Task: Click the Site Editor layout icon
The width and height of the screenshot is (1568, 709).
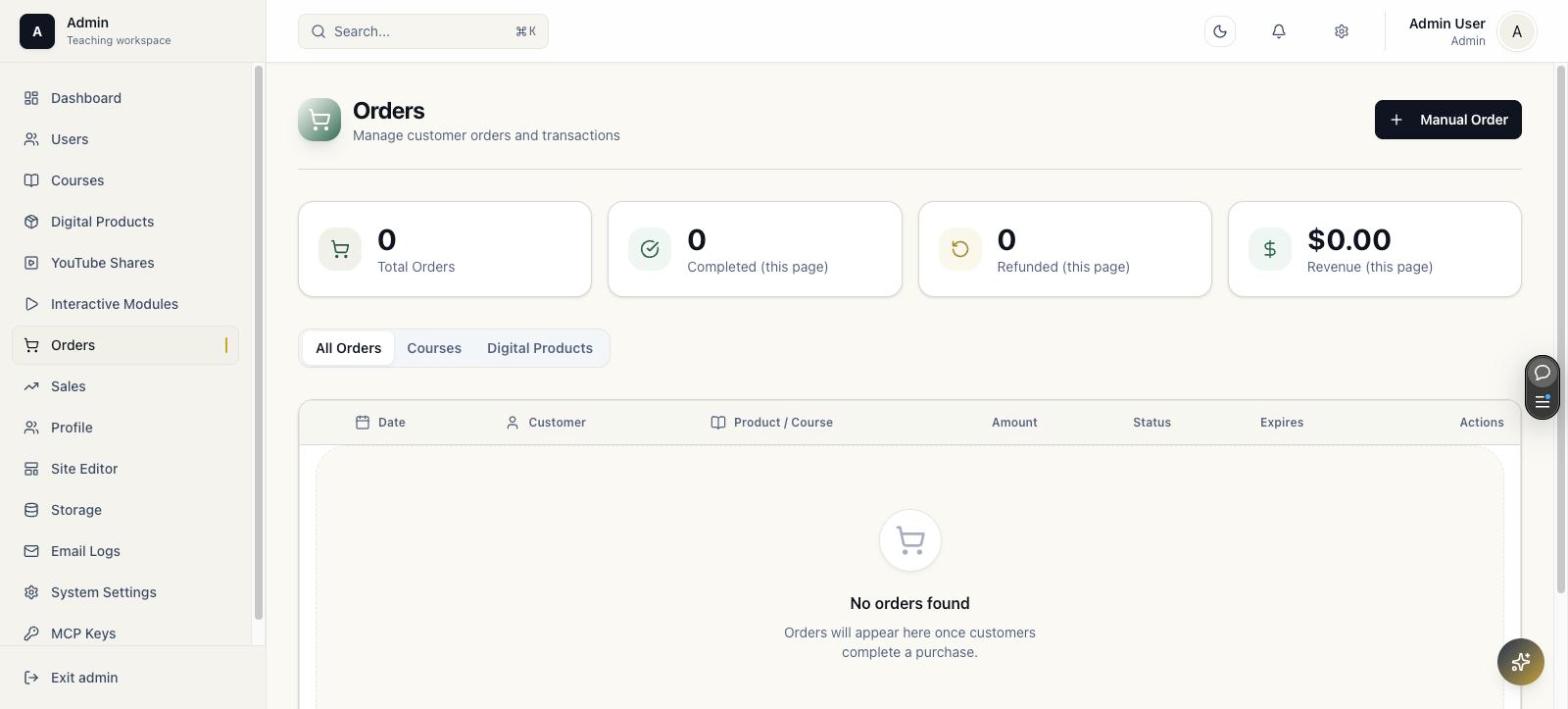Action: pos(31,468)
